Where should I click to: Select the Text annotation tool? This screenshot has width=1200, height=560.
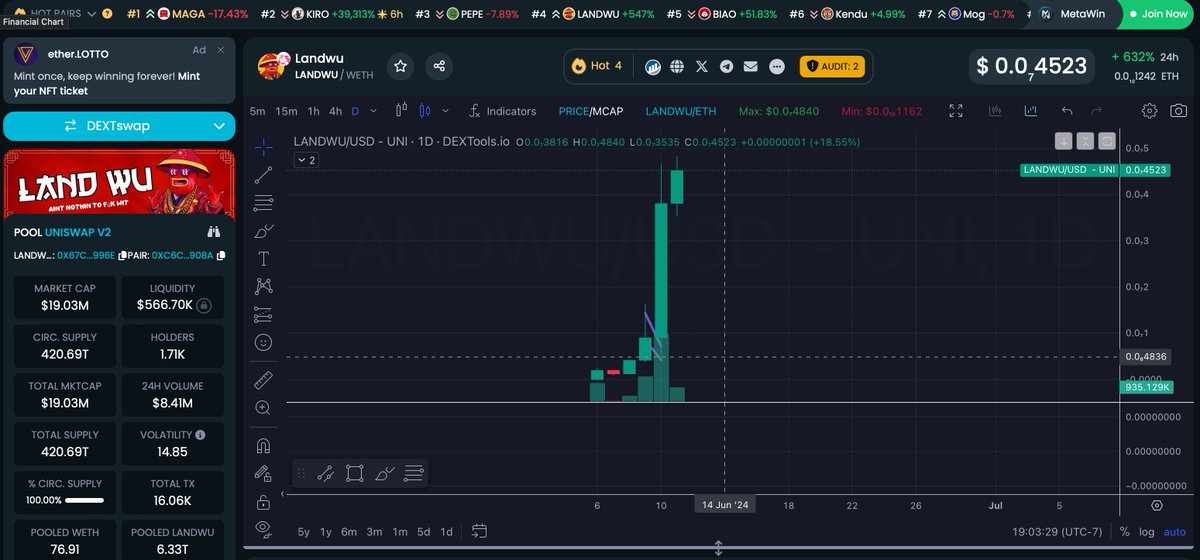tap(264, 258)
